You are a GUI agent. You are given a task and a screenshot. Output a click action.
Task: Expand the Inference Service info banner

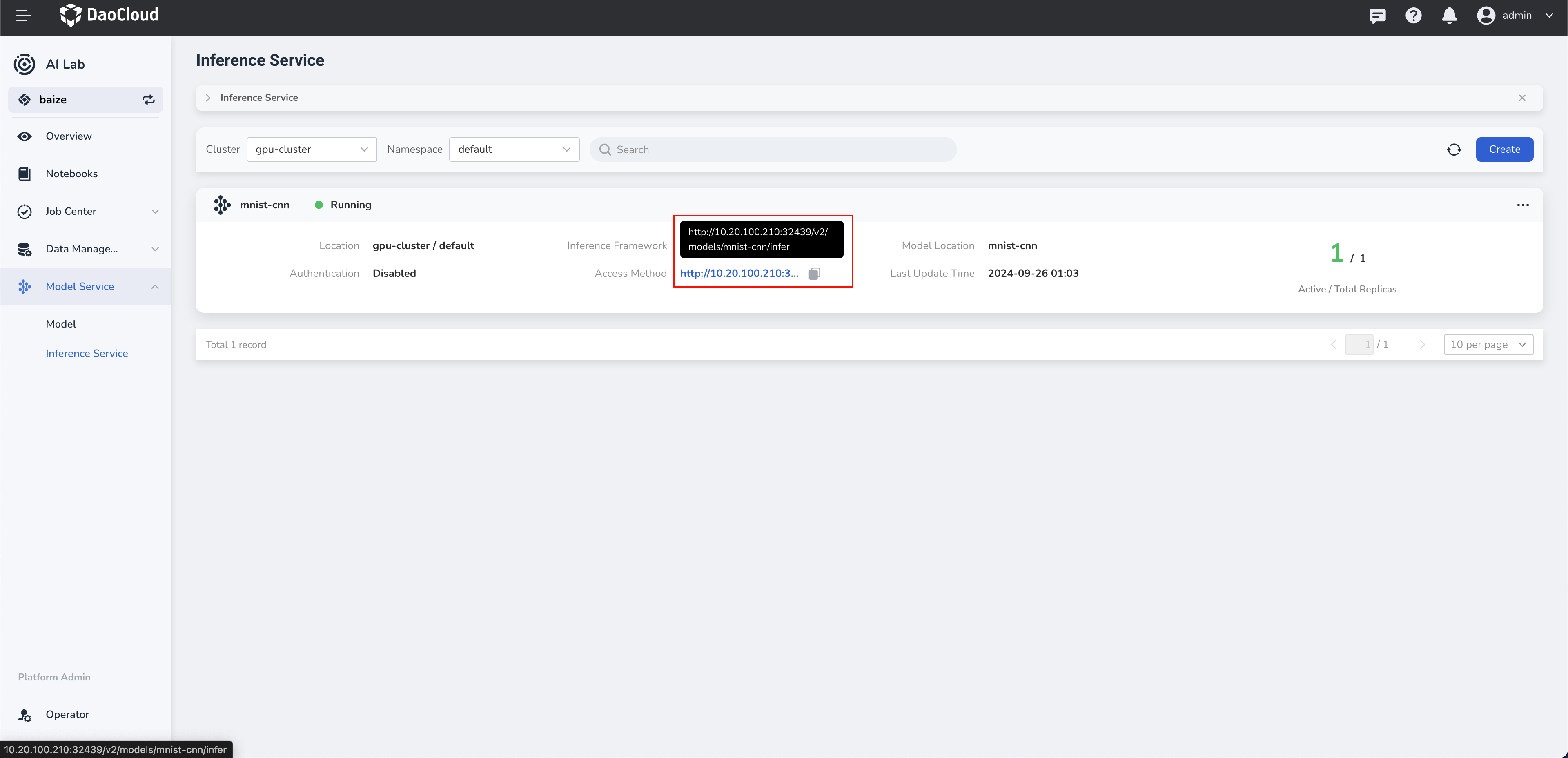coord(208,98)
